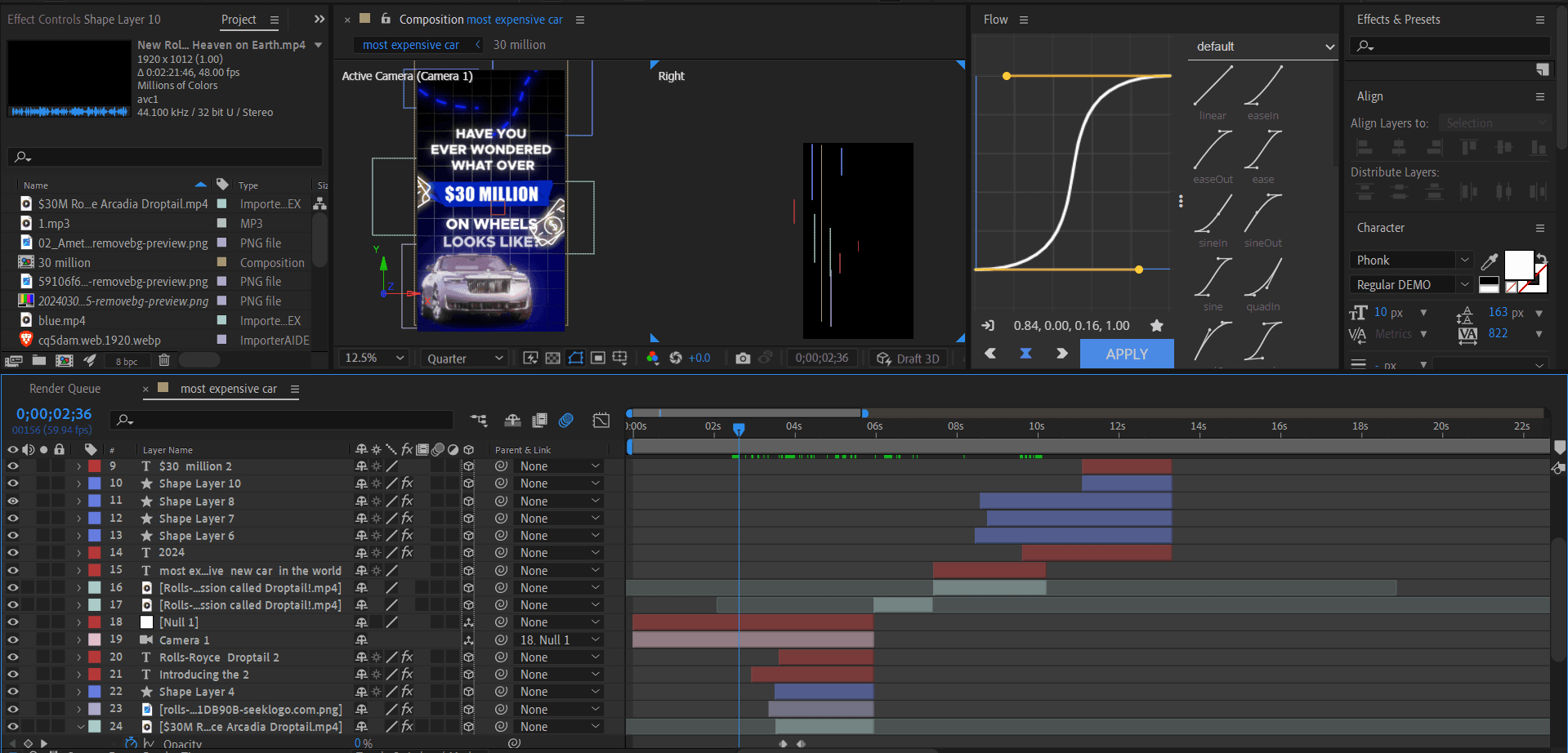Toggle the transparency grid icon
Viewport: 1568px width, 753px height.
pyautogui.click(x=552, y=359)
